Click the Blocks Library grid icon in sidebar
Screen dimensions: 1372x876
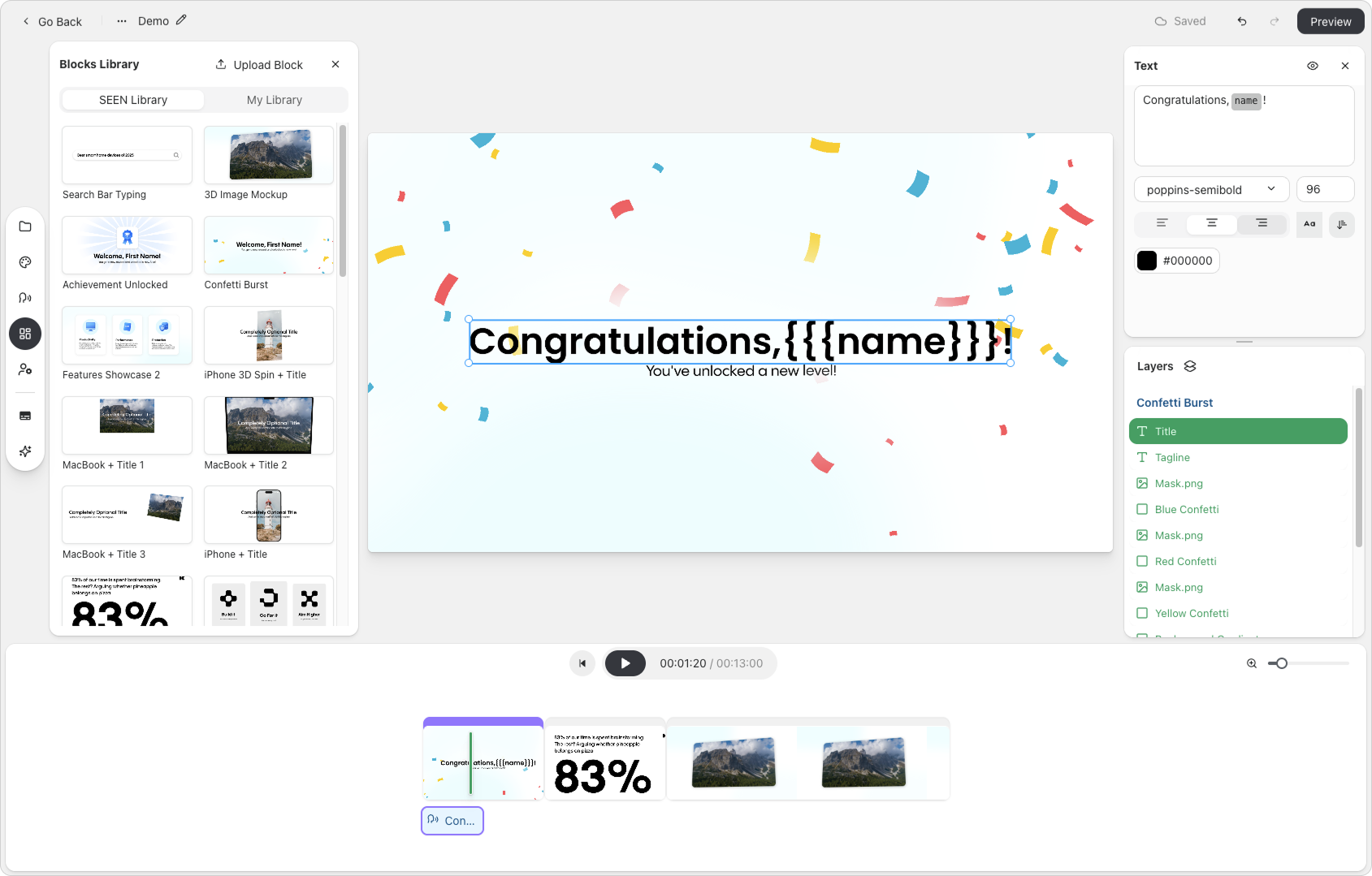point(25,334)
